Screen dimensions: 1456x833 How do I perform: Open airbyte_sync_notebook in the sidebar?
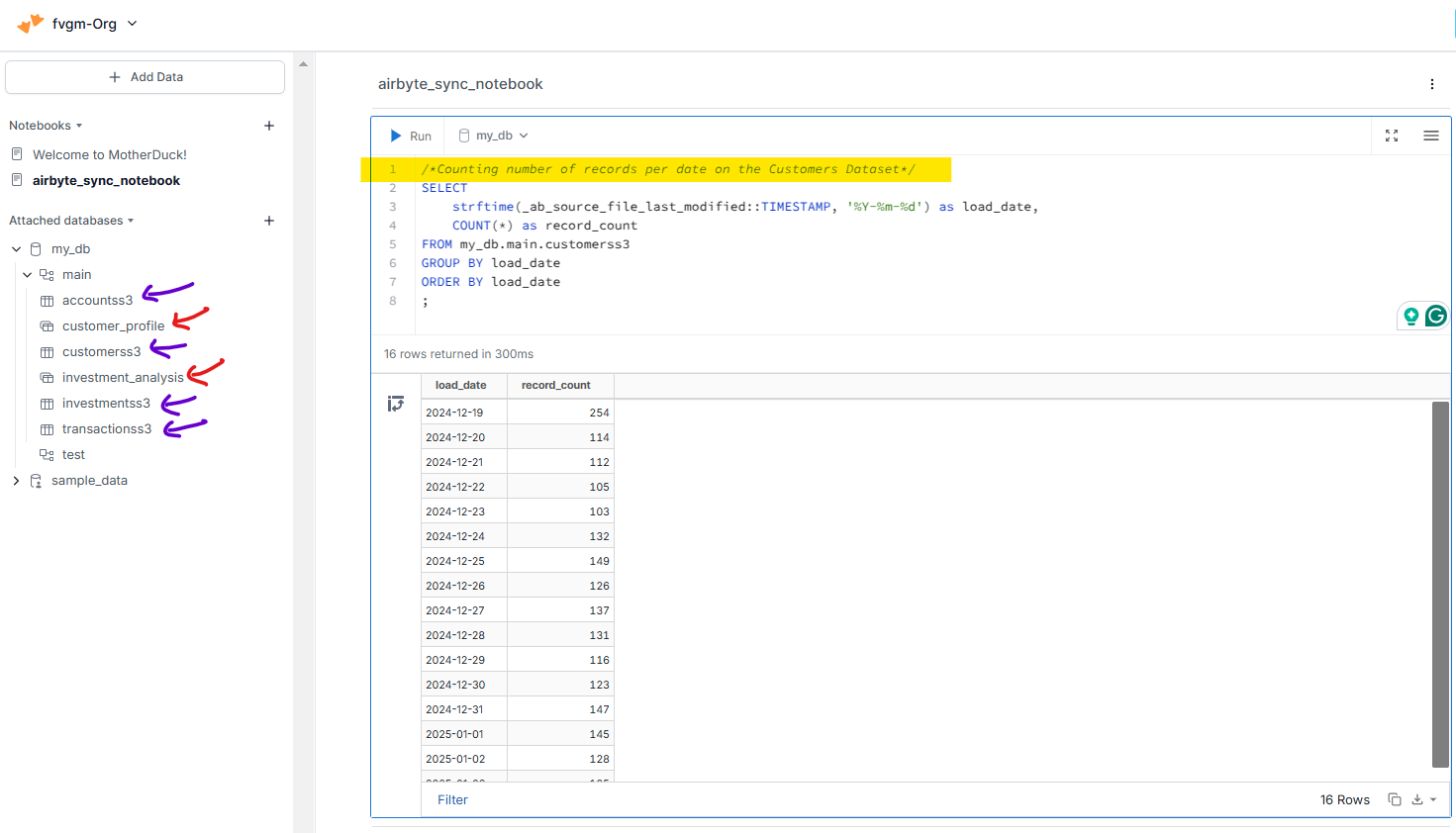click(x=107, y=180)
